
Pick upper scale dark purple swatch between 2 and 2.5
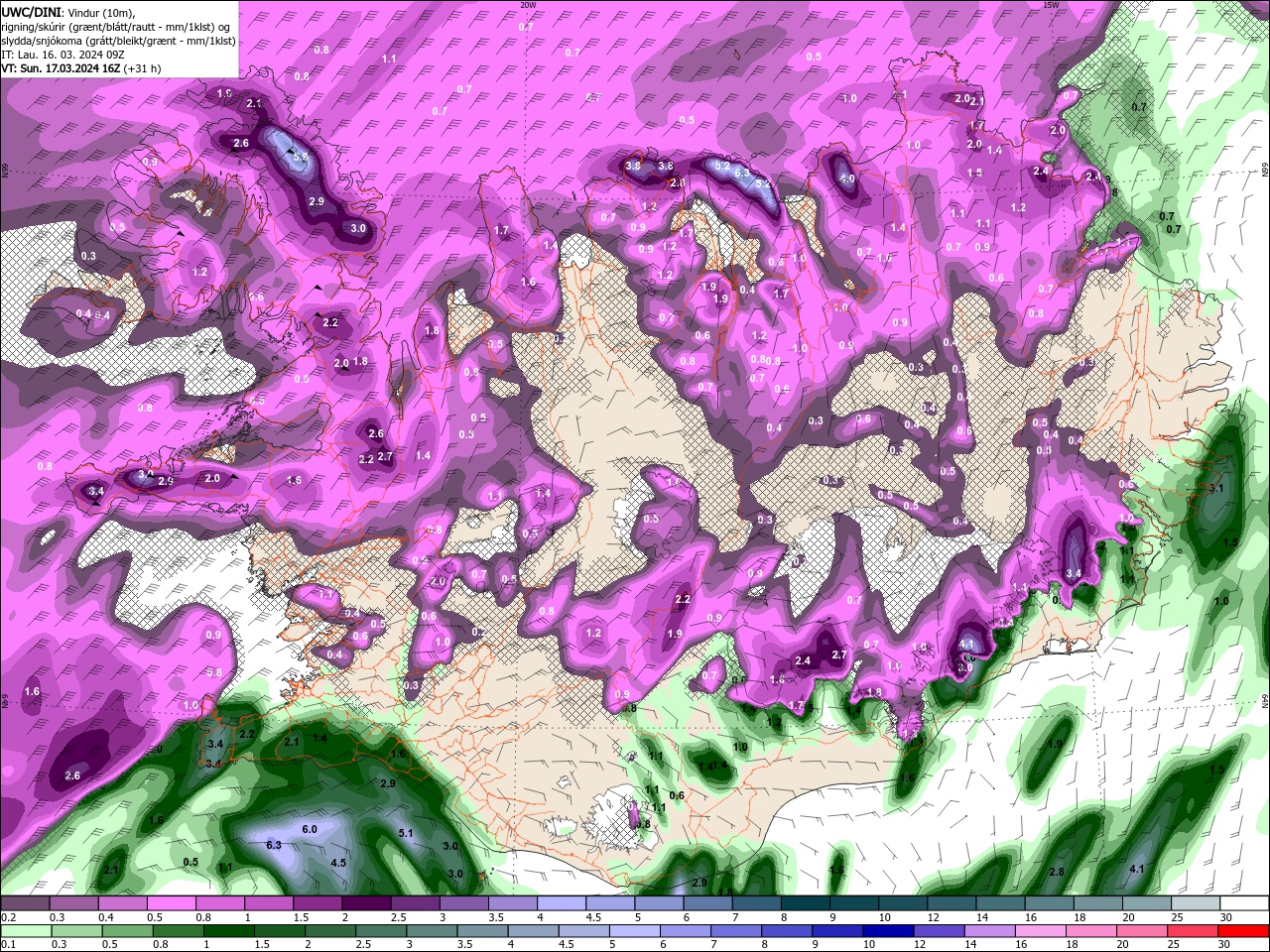coord(366,904)
